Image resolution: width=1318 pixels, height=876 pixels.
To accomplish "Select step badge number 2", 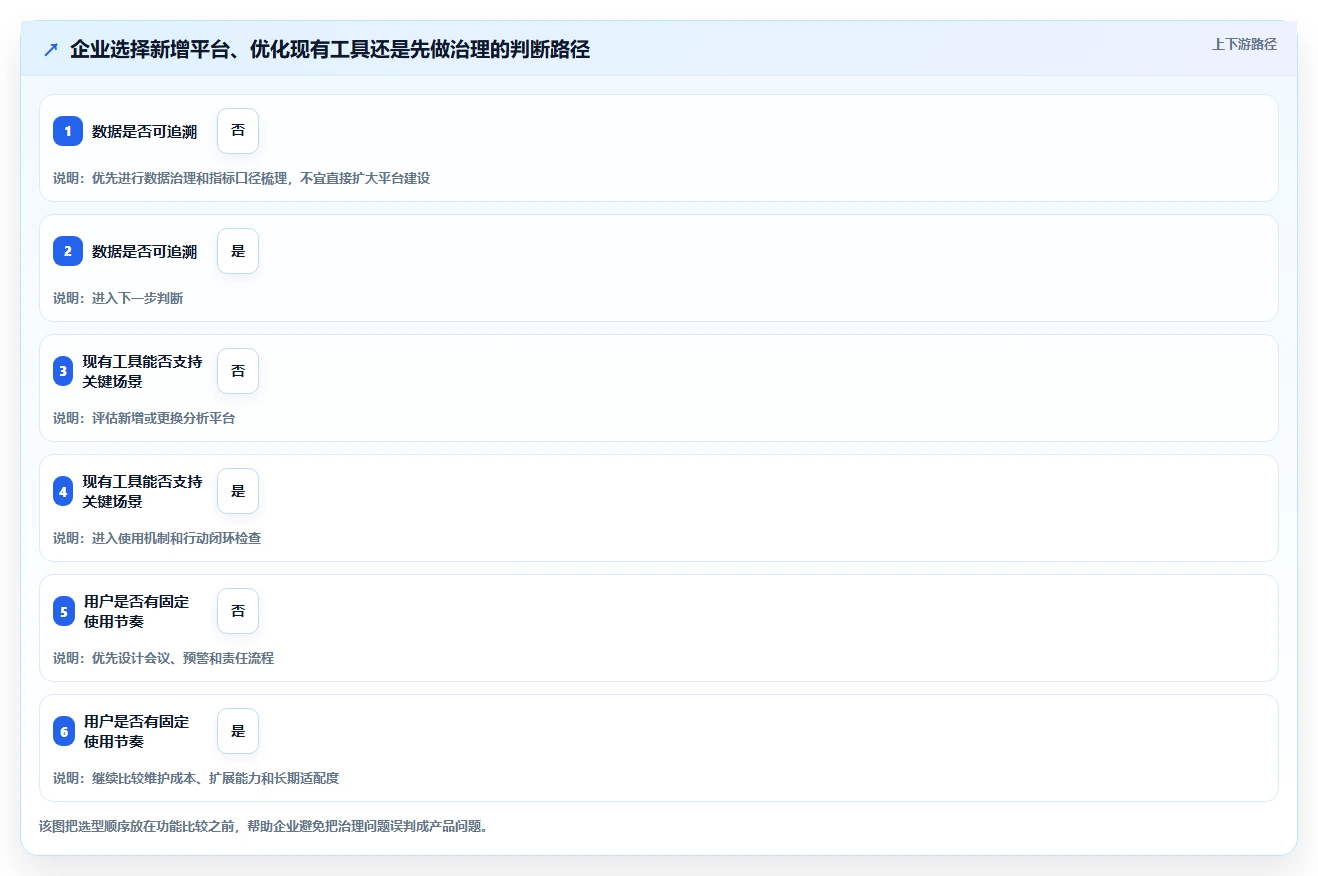I will coord(68,251).
